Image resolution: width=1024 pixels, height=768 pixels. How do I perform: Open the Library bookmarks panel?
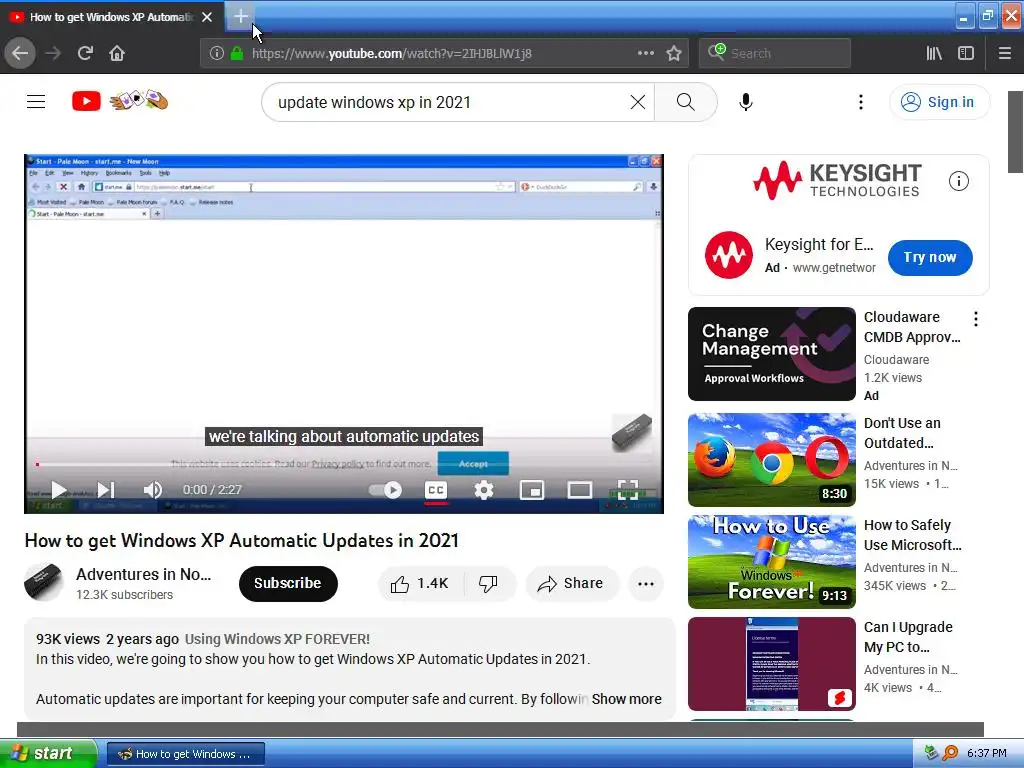click(934, 53)
